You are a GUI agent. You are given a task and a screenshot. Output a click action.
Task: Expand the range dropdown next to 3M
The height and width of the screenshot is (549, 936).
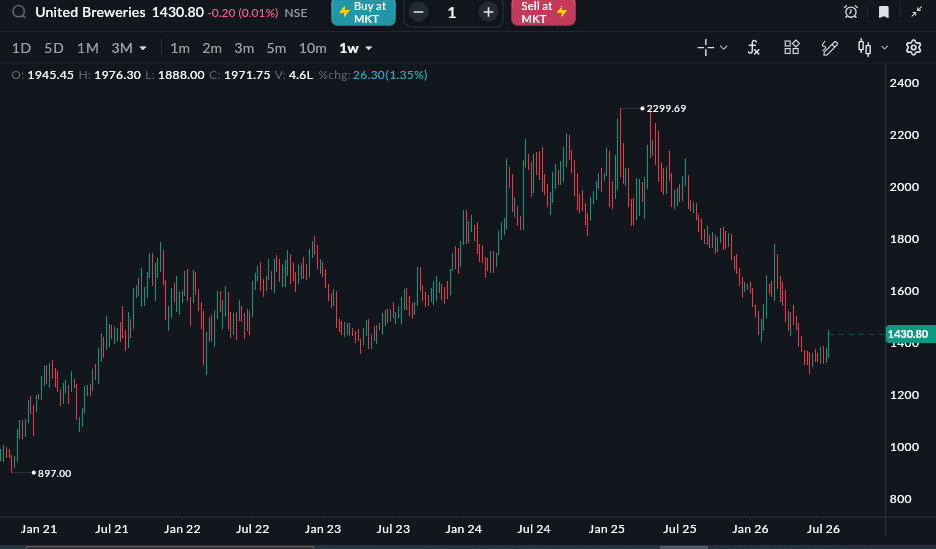pyautogui.click(x=143, y=48)
